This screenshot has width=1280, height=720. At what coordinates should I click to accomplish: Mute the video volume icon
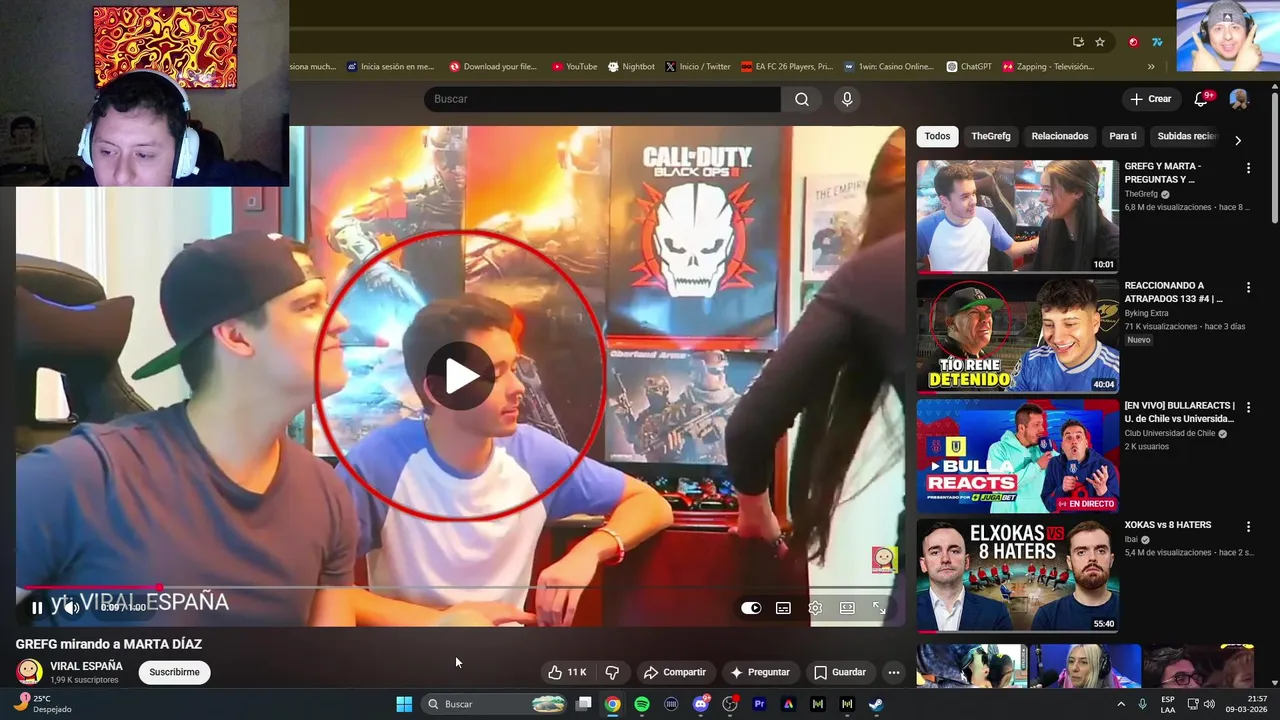71,608
